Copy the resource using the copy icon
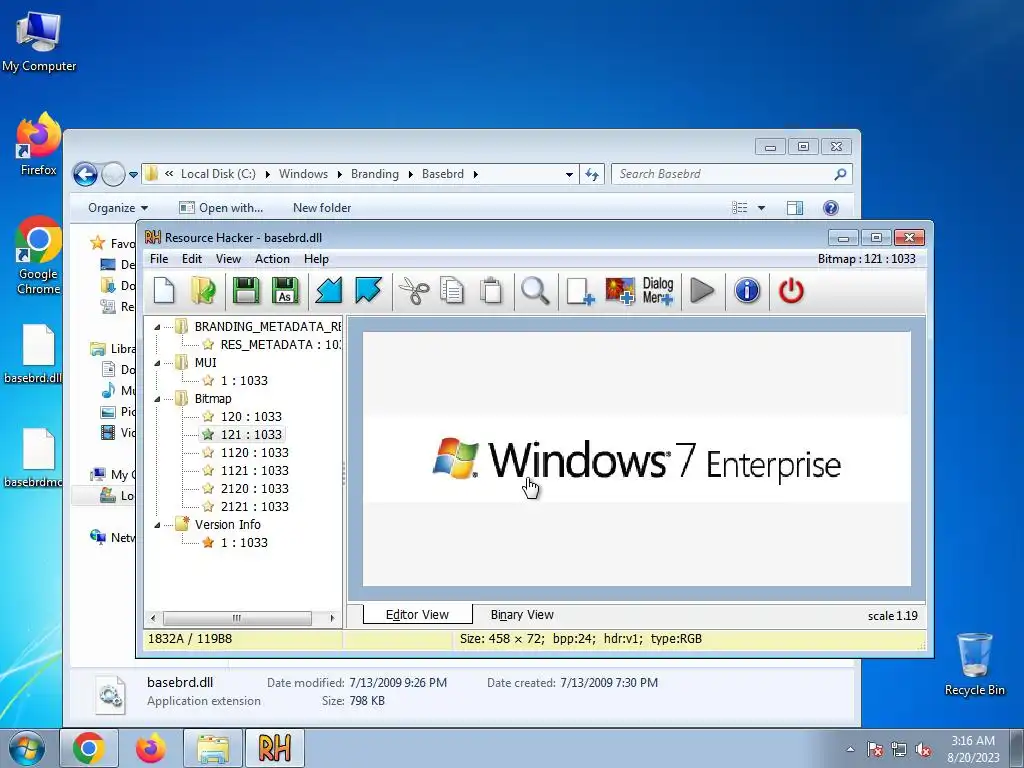The width and height of the screenshot is (1024, 768). point(452,290)
